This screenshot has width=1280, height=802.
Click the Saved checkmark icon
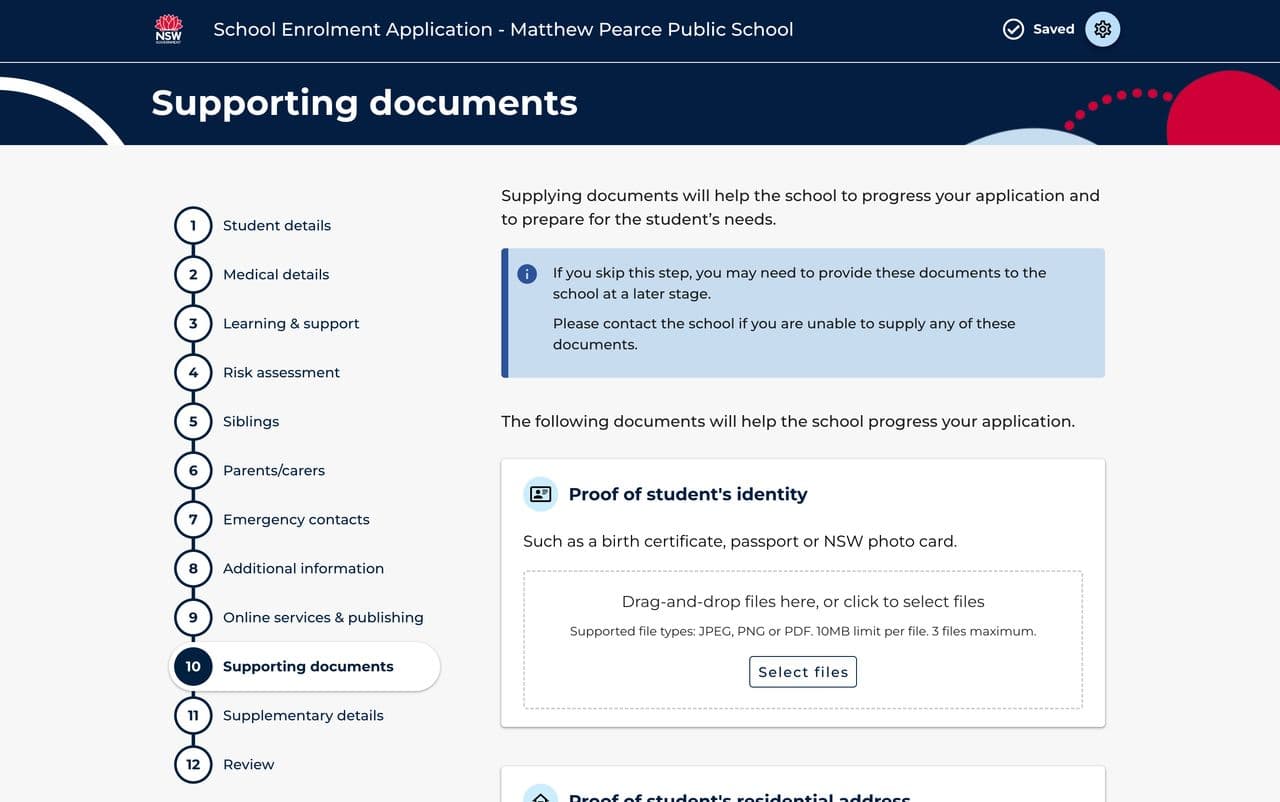click(x=1013, y=29)
